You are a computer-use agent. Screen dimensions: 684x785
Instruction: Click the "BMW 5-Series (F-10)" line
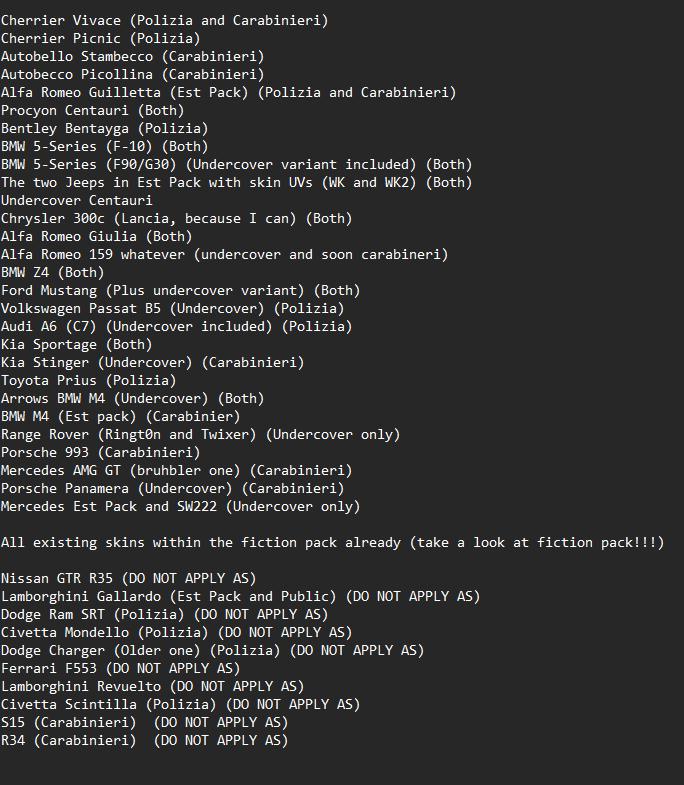(x=104, y=146)
